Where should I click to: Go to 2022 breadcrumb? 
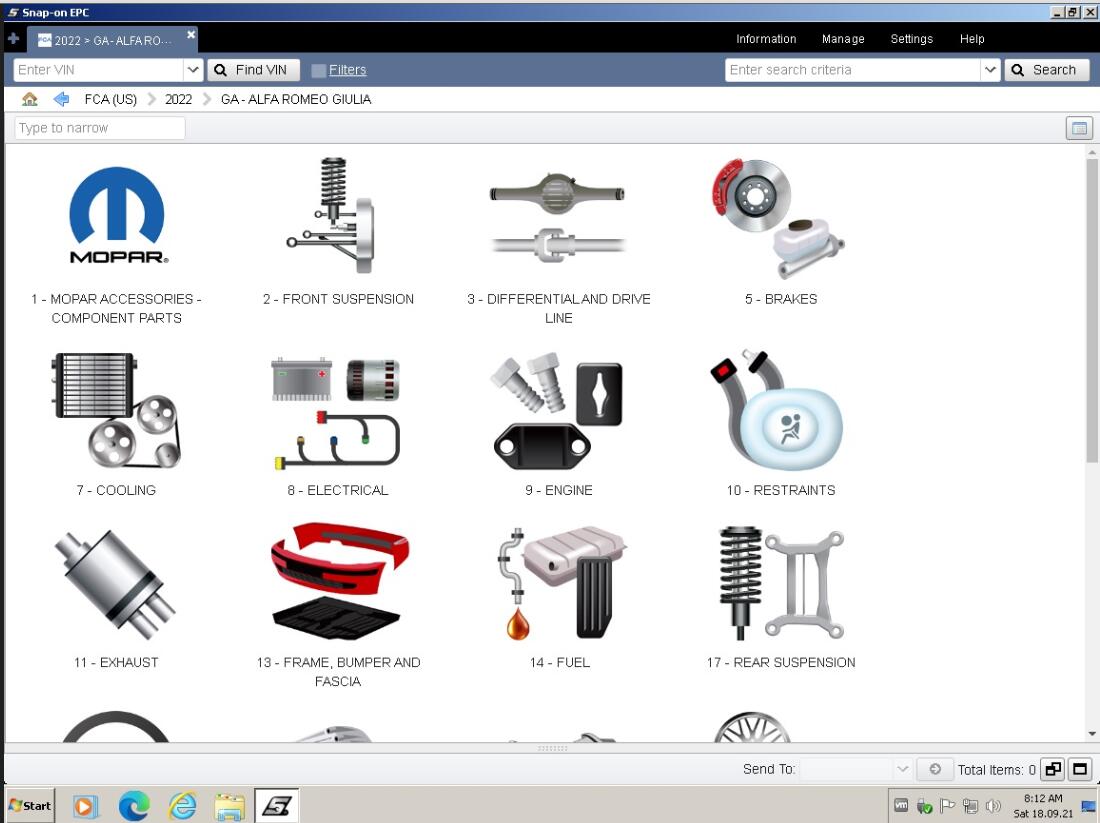tap(178, 99)
